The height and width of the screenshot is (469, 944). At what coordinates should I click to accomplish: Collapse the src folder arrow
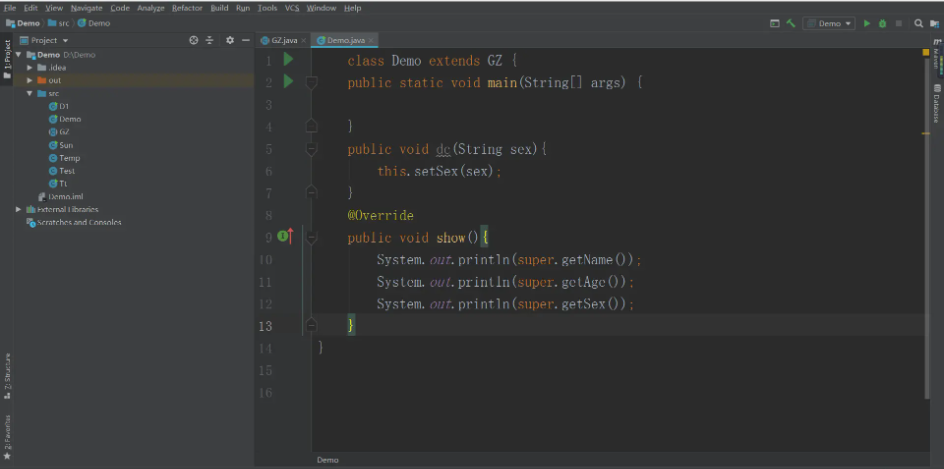pos(30,93)
